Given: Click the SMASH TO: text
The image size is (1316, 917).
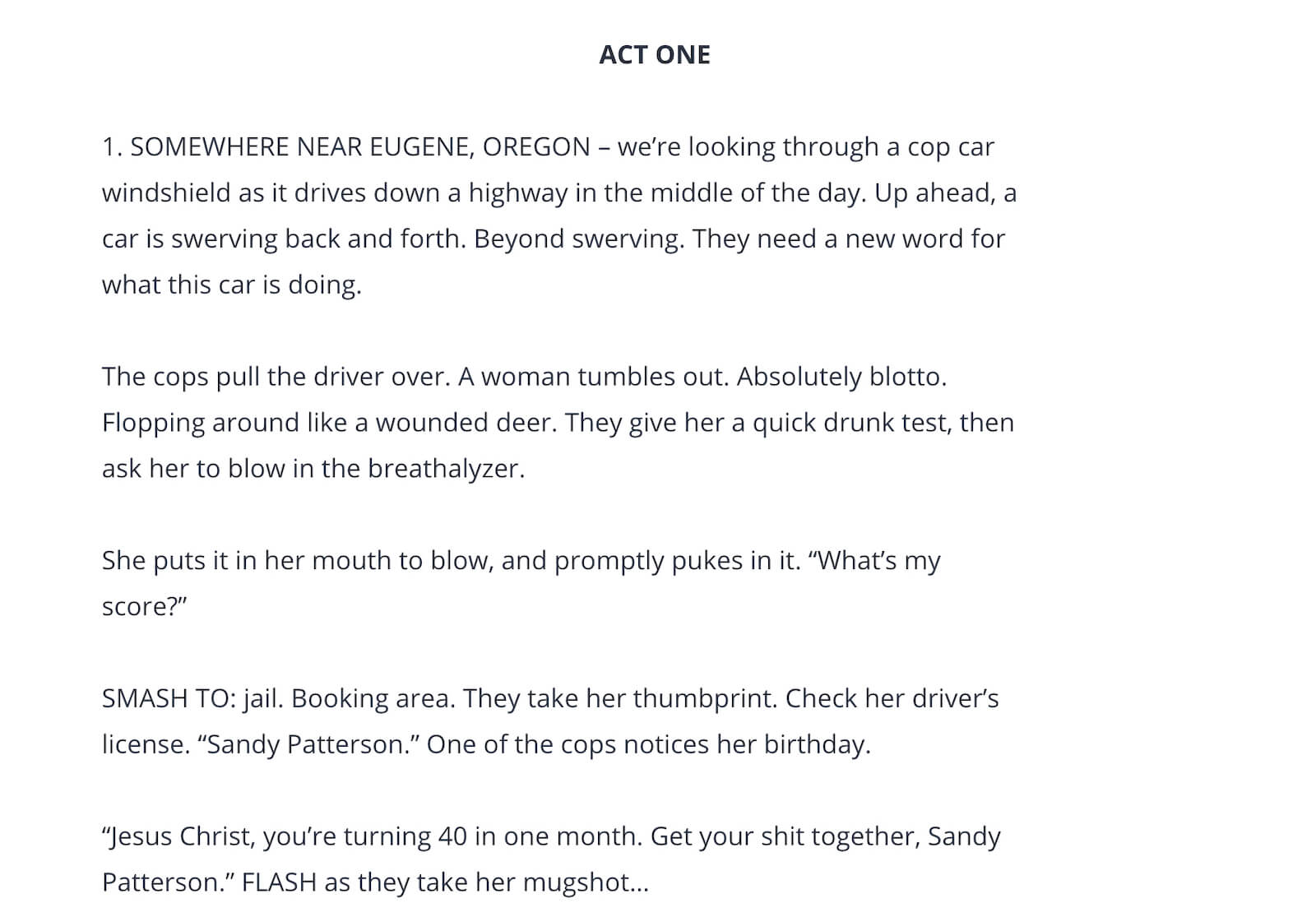Looking at the screenshot, I should coord(169,698).
